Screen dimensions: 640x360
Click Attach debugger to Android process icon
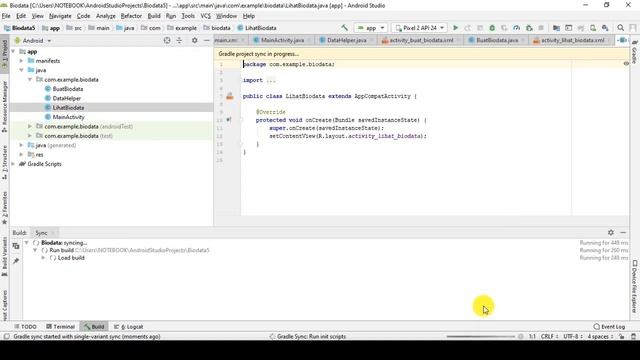(x=529, y=28)
